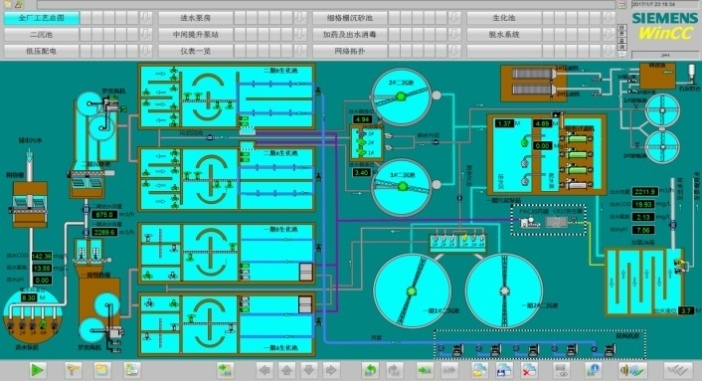Switch to the 二沉池 screen
Screen dimensions: 702x381
pyautogui.click(x=42, y=34)
